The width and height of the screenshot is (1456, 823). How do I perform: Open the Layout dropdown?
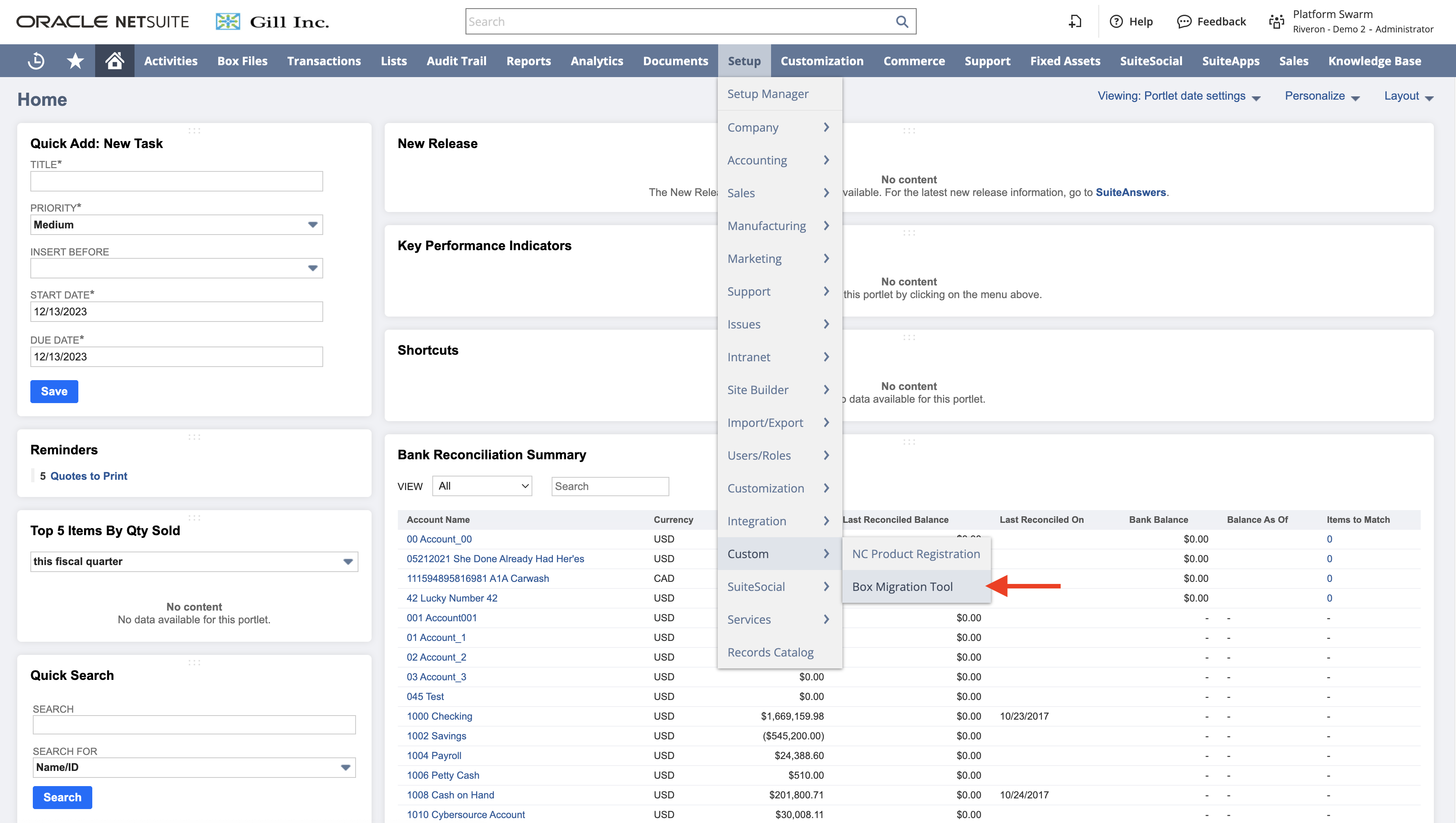1408,96
